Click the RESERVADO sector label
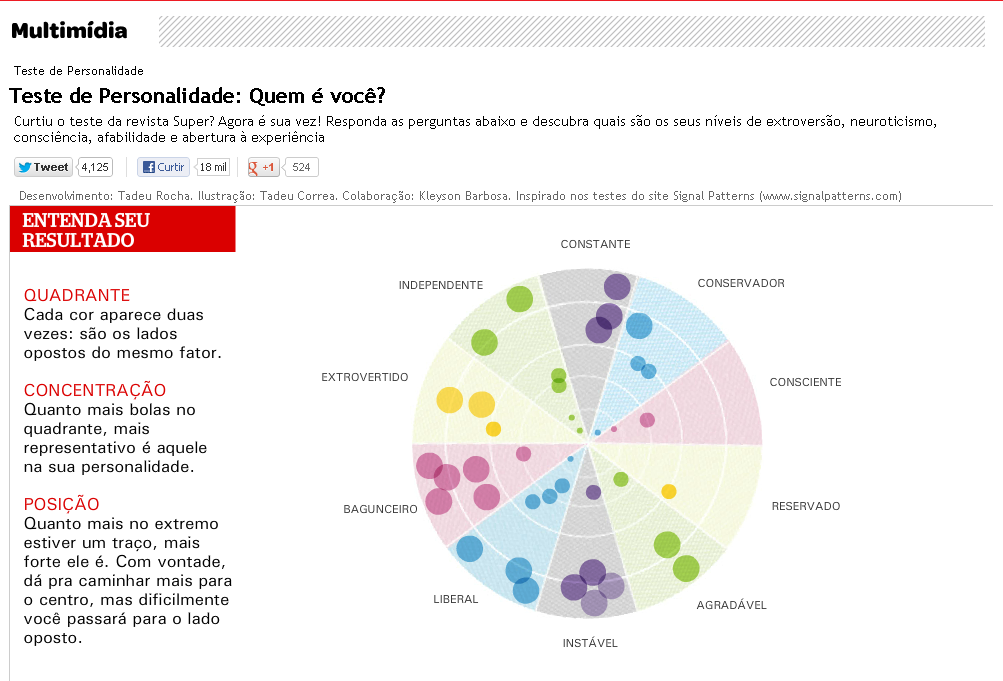This screenshot has height=681, width=1003. [805, 506]
